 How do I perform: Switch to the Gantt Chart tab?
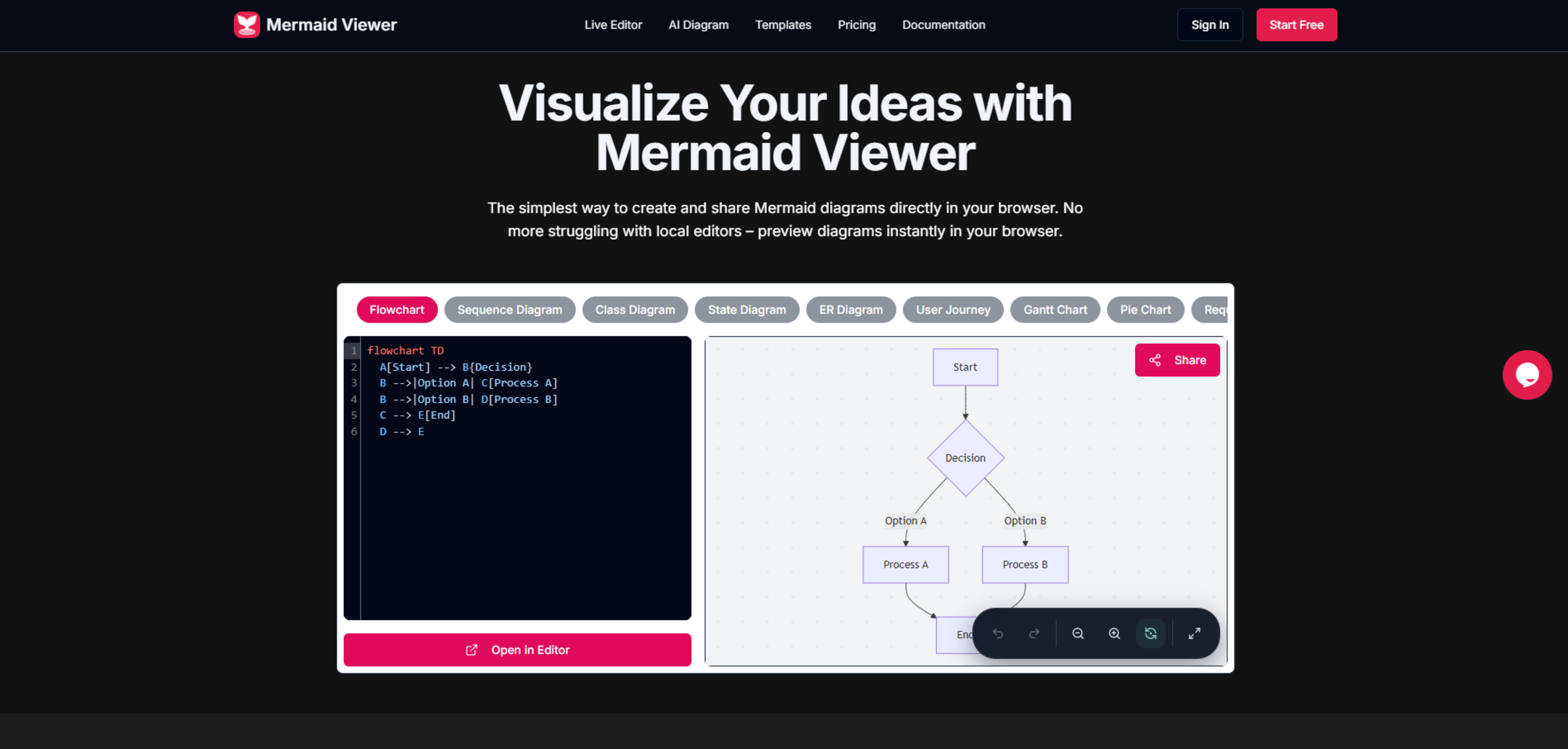[1055, 310]
